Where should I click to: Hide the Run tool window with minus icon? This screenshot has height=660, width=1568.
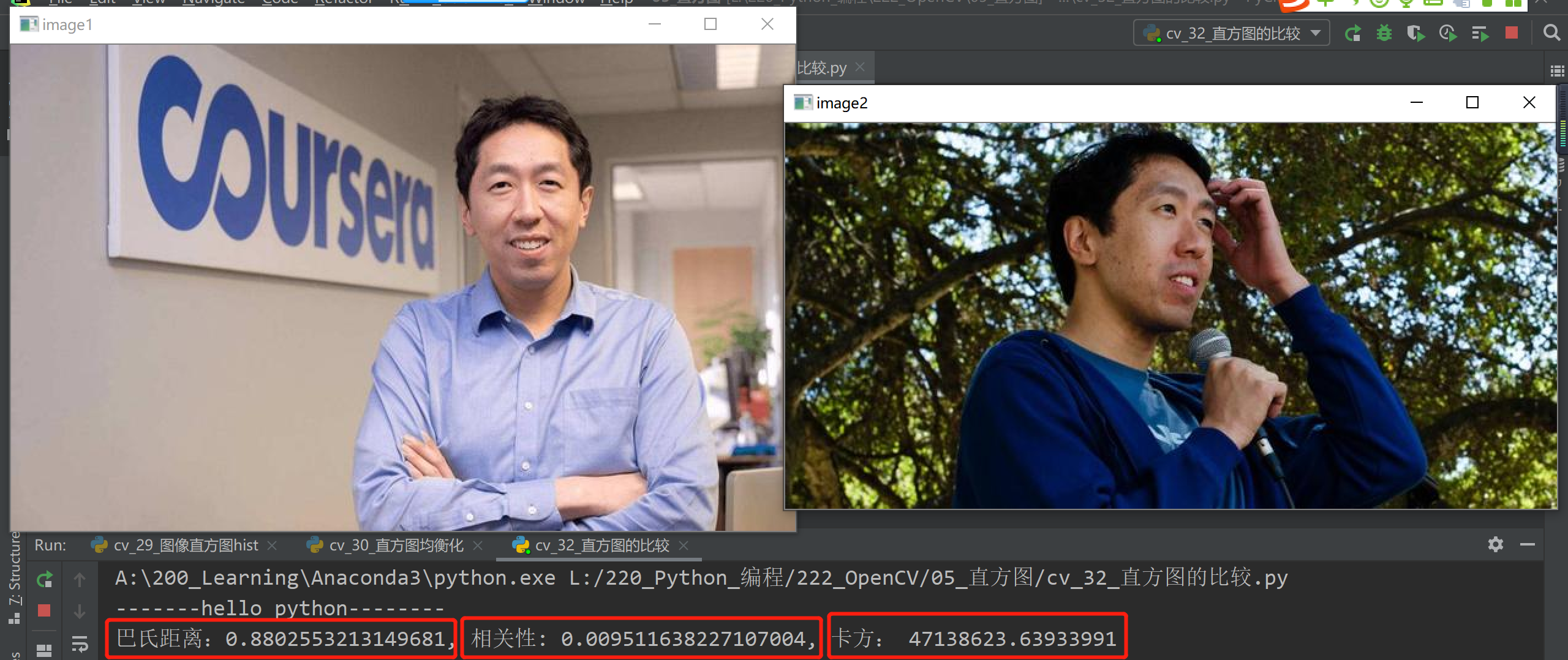pyautogui.click(x=1528, y=544)
